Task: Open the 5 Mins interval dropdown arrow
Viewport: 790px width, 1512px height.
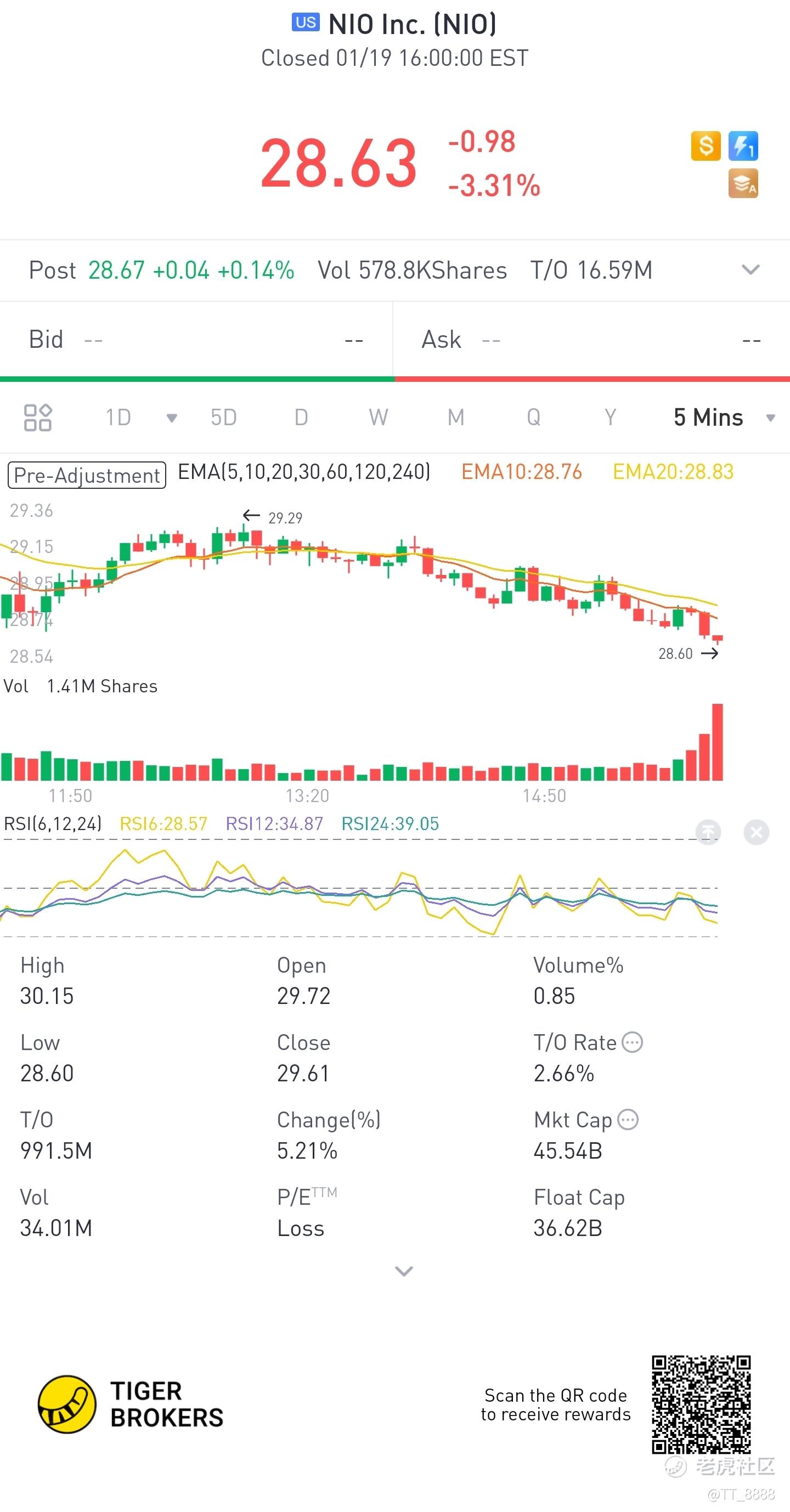Action: [x=771, y=418]
